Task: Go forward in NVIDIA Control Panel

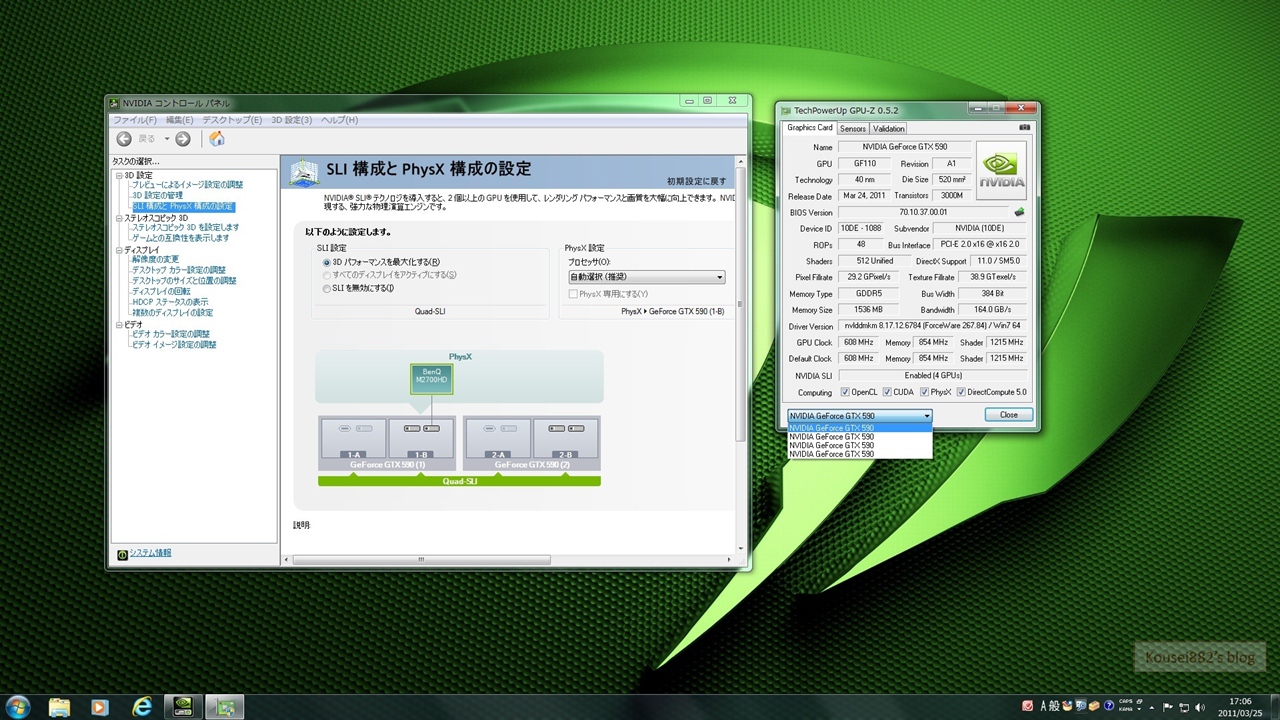Action: click(183, 139)
